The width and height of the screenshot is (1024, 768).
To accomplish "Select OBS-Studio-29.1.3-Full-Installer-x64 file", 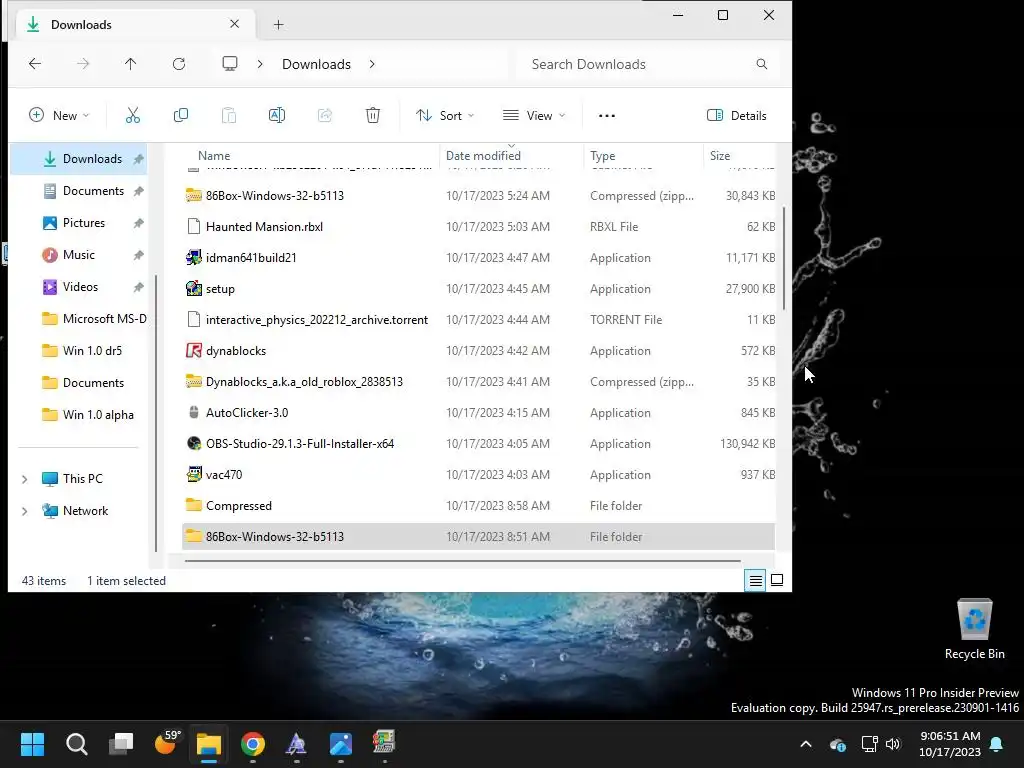I will pyautogui.click(x=479, y=444).
